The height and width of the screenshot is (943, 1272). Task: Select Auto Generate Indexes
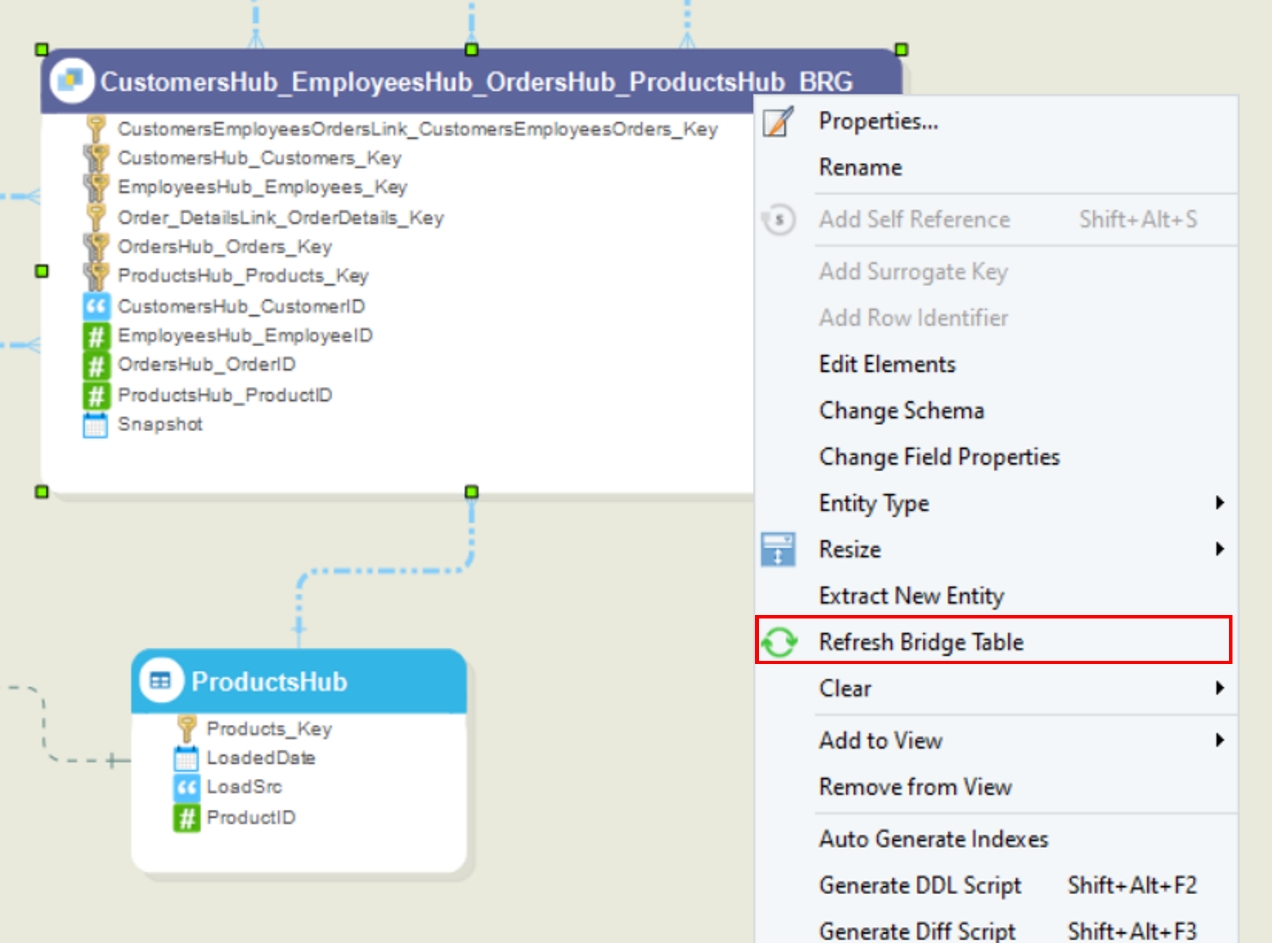point(933,839)
